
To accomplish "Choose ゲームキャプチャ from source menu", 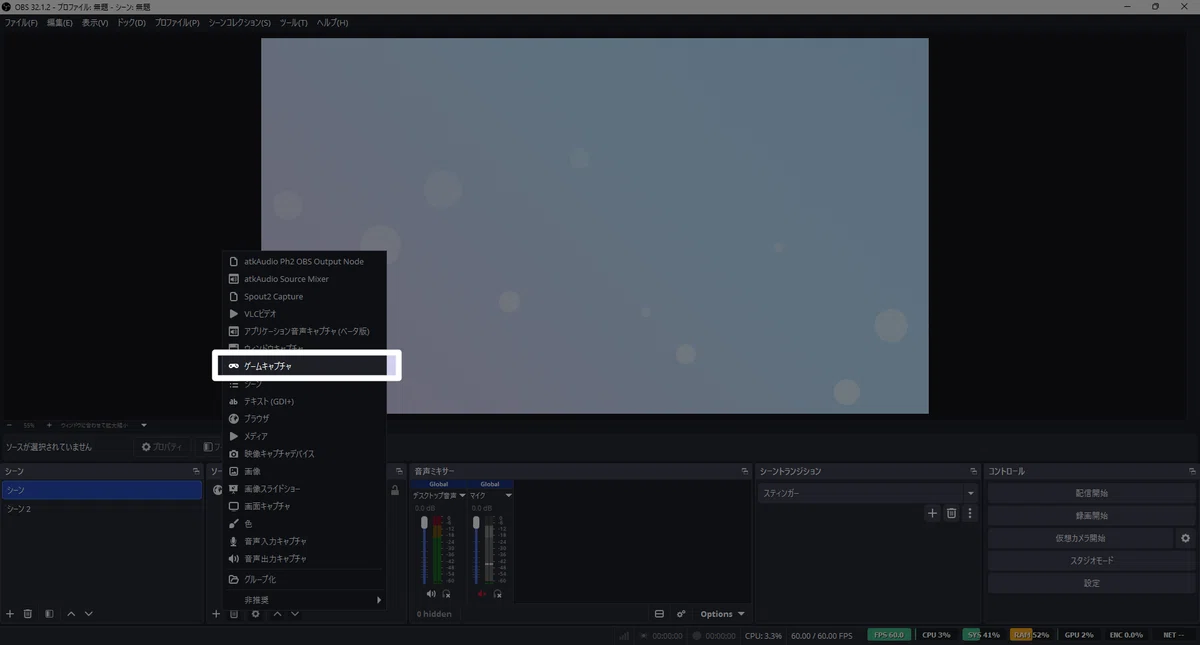I will [304, 366].
